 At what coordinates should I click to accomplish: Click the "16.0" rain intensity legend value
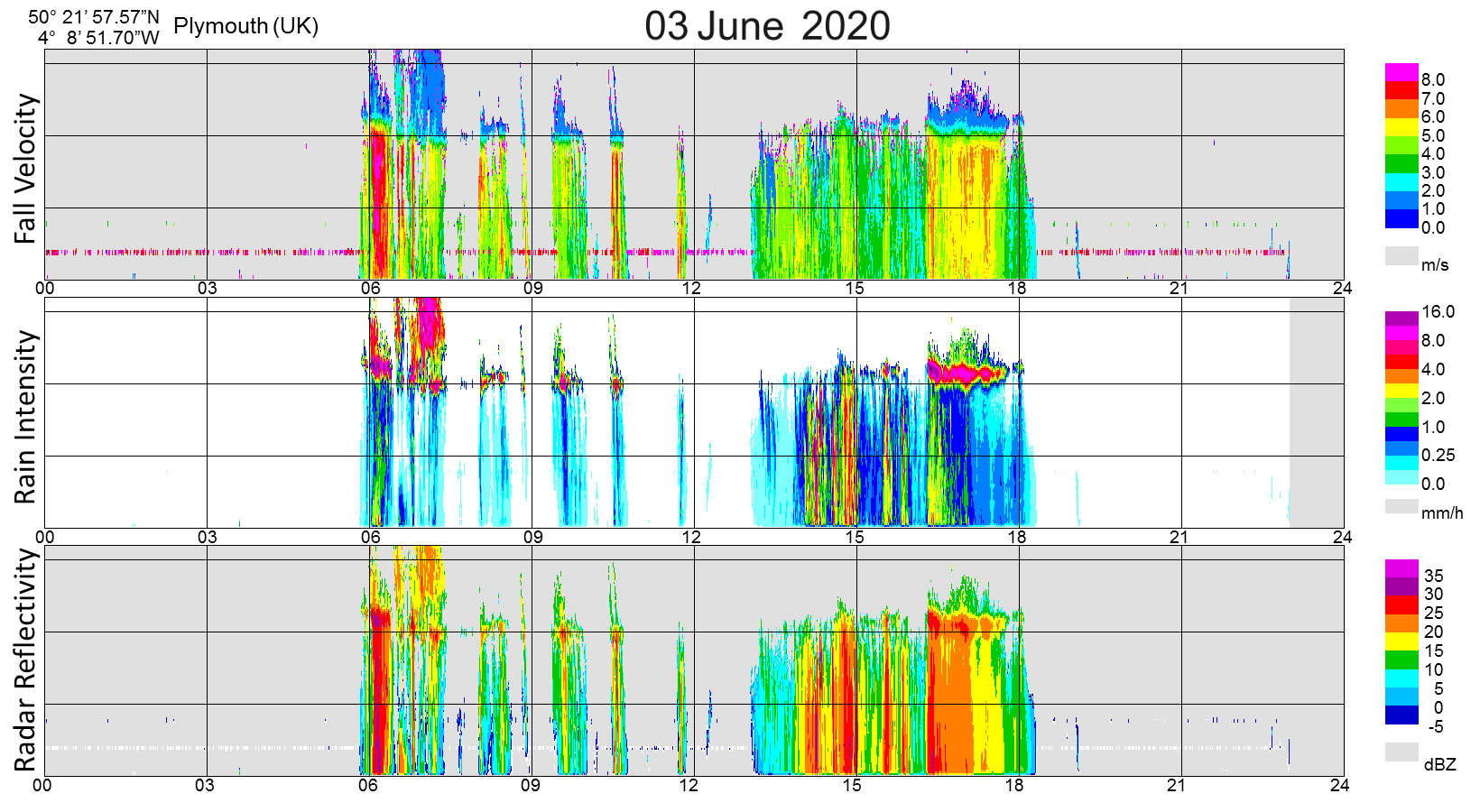(x=1438, y=311)
